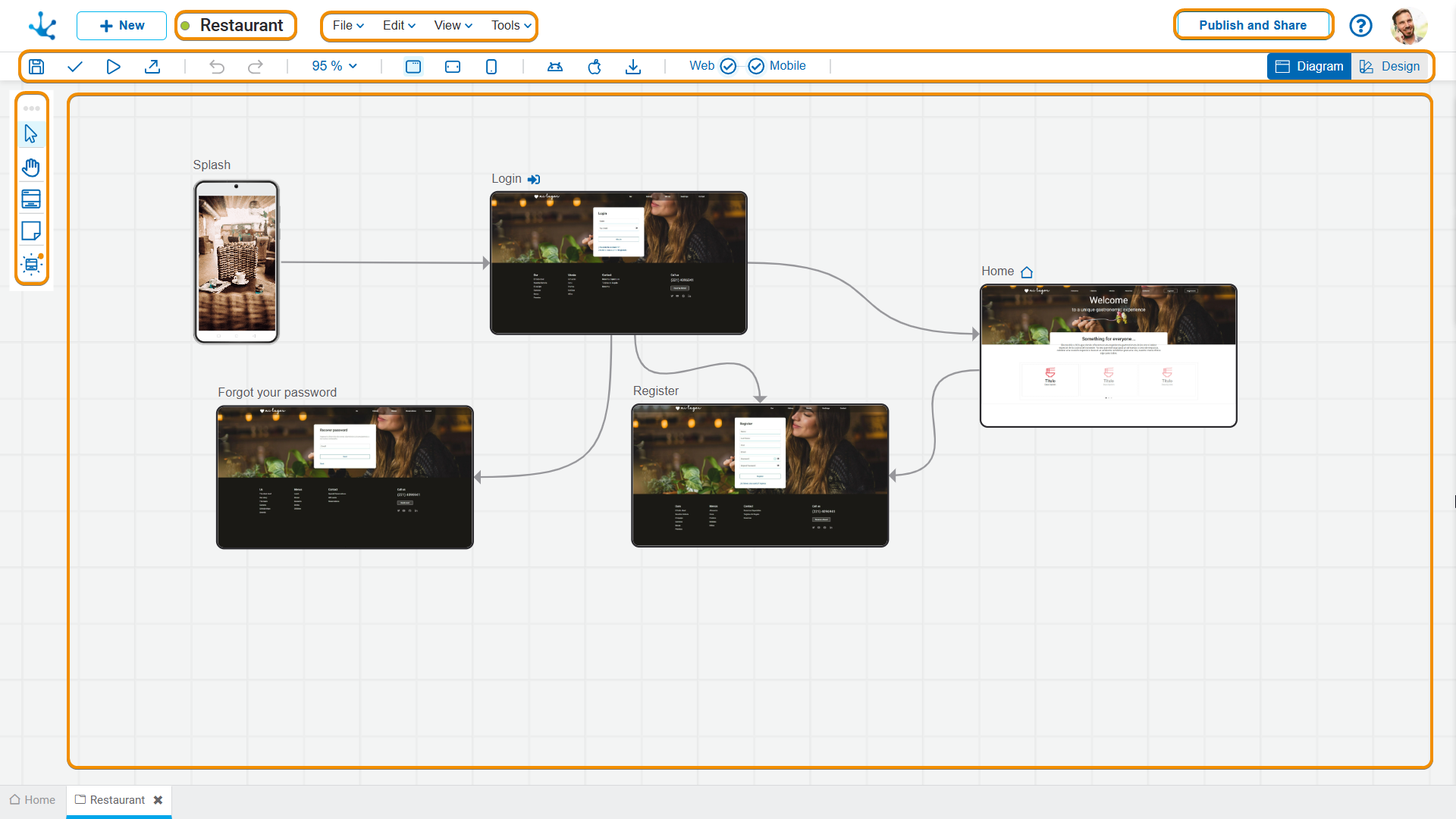Image resolution: width=1456 pixels, height=819 pixels.
Task: Expand the Tools menu dropdown
Action: click(x=511, y=25)
